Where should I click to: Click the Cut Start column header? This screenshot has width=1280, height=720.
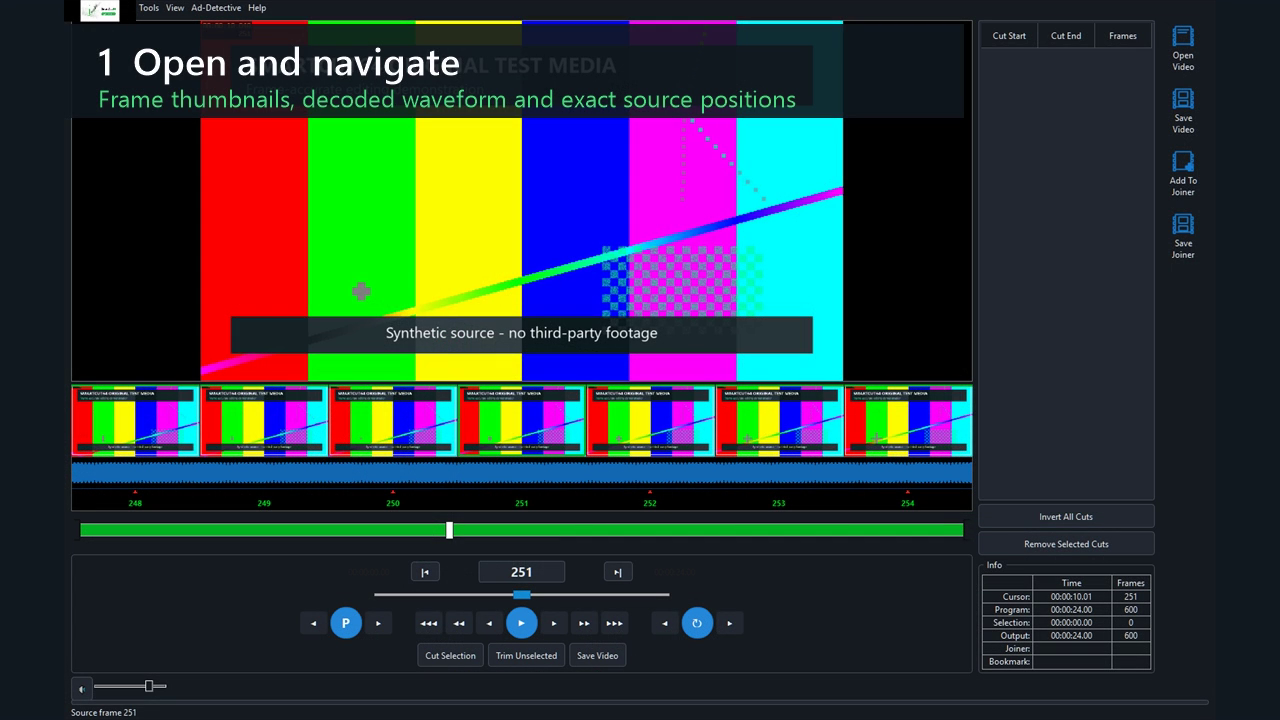[x=1009, y=36]
